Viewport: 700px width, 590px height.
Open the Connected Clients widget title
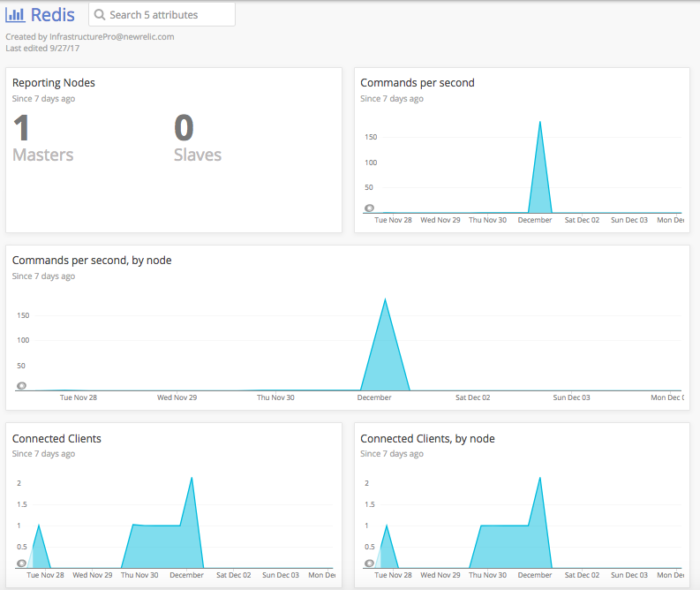(57, 439)
